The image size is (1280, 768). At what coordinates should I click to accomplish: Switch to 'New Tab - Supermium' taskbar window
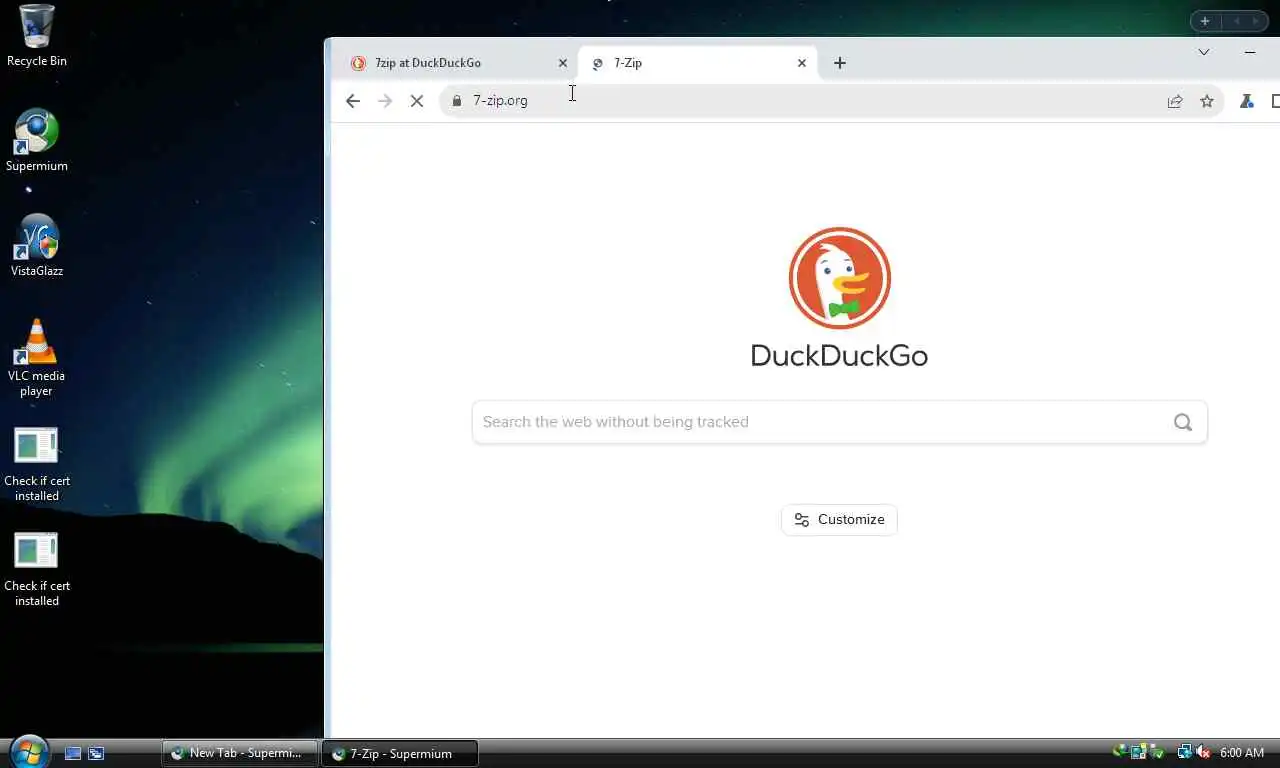point(240,753)
